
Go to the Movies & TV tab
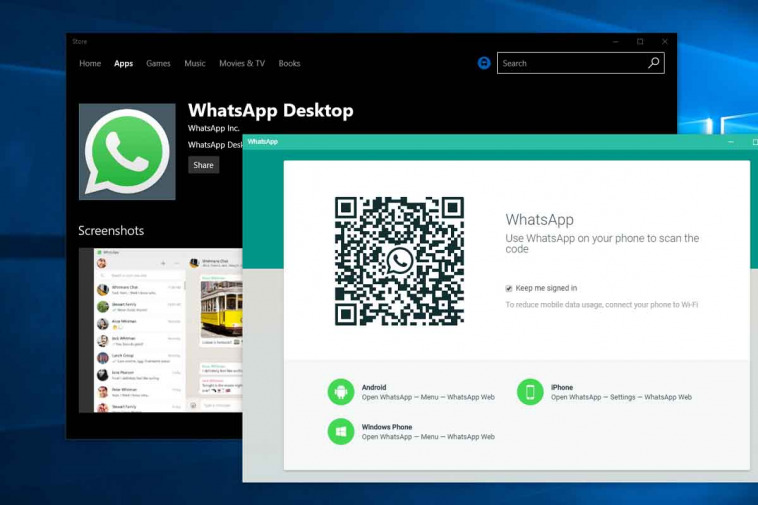[242, 63]
